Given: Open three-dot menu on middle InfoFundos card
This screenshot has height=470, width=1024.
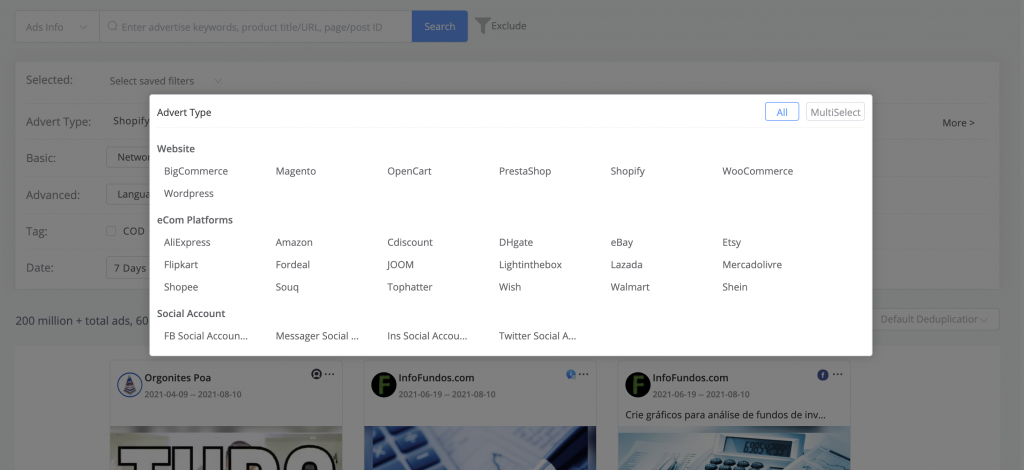Looking at the screenshot, I should (583, 374).
